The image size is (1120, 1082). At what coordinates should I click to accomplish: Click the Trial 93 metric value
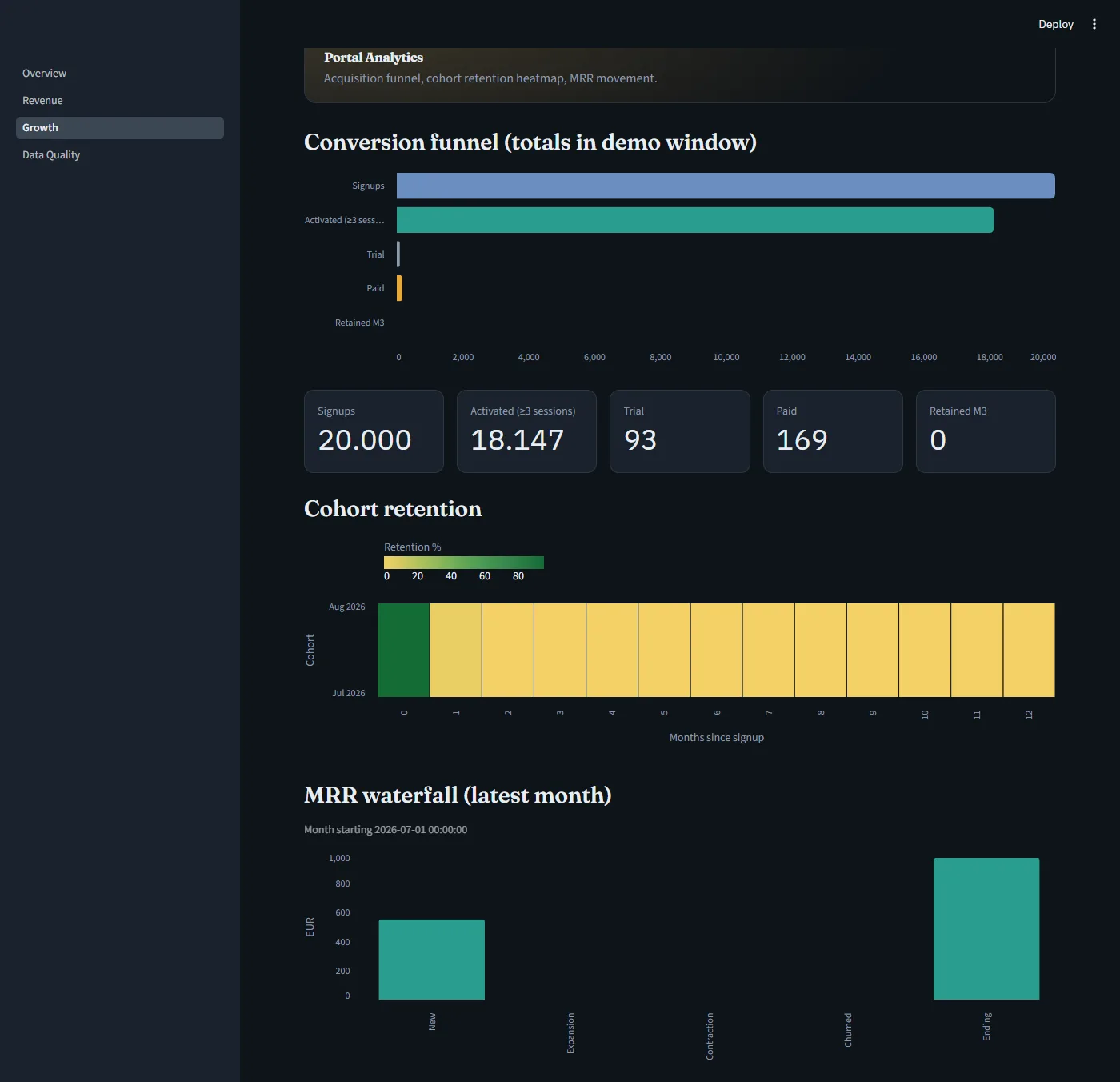point(640,440)
